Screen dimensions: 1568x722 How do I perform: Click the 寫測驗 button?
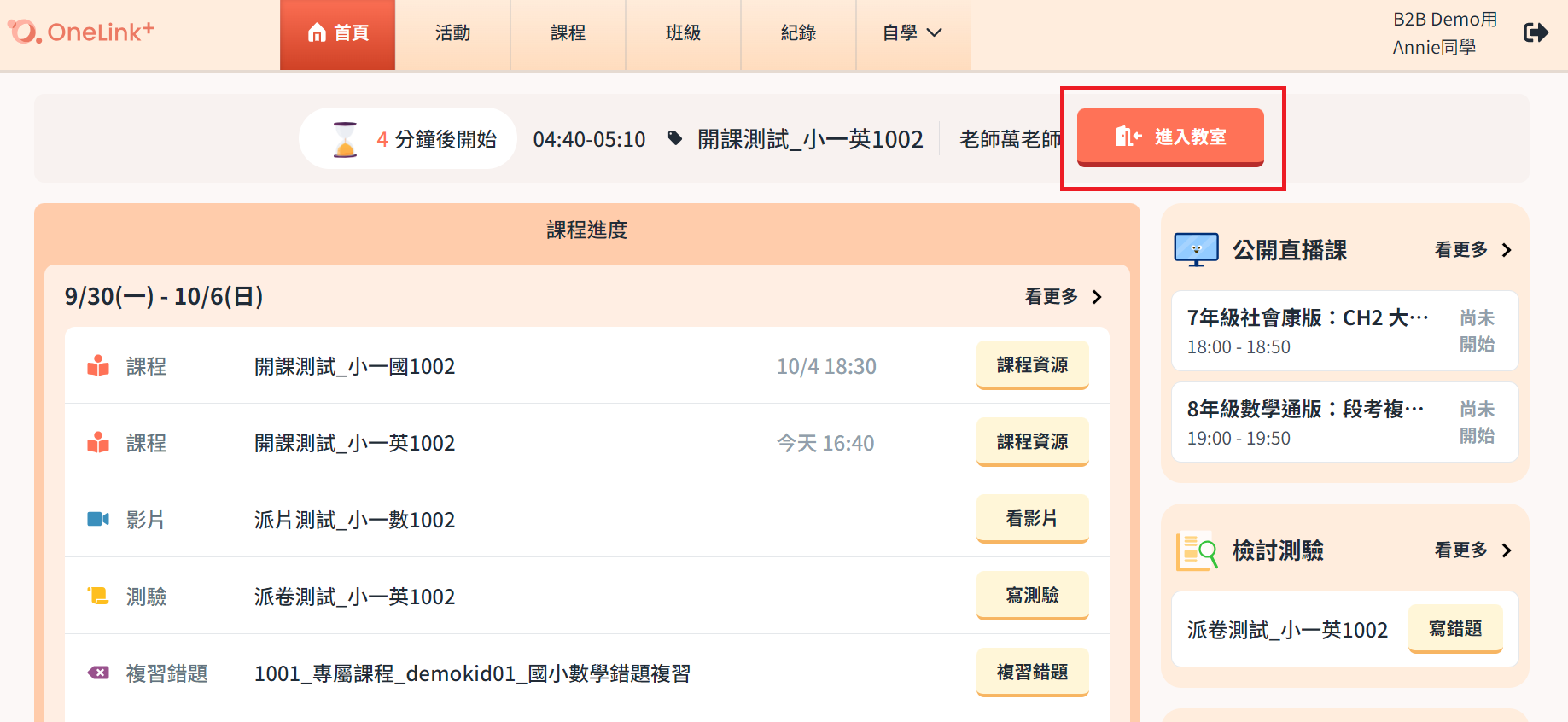pos(1033,596)
